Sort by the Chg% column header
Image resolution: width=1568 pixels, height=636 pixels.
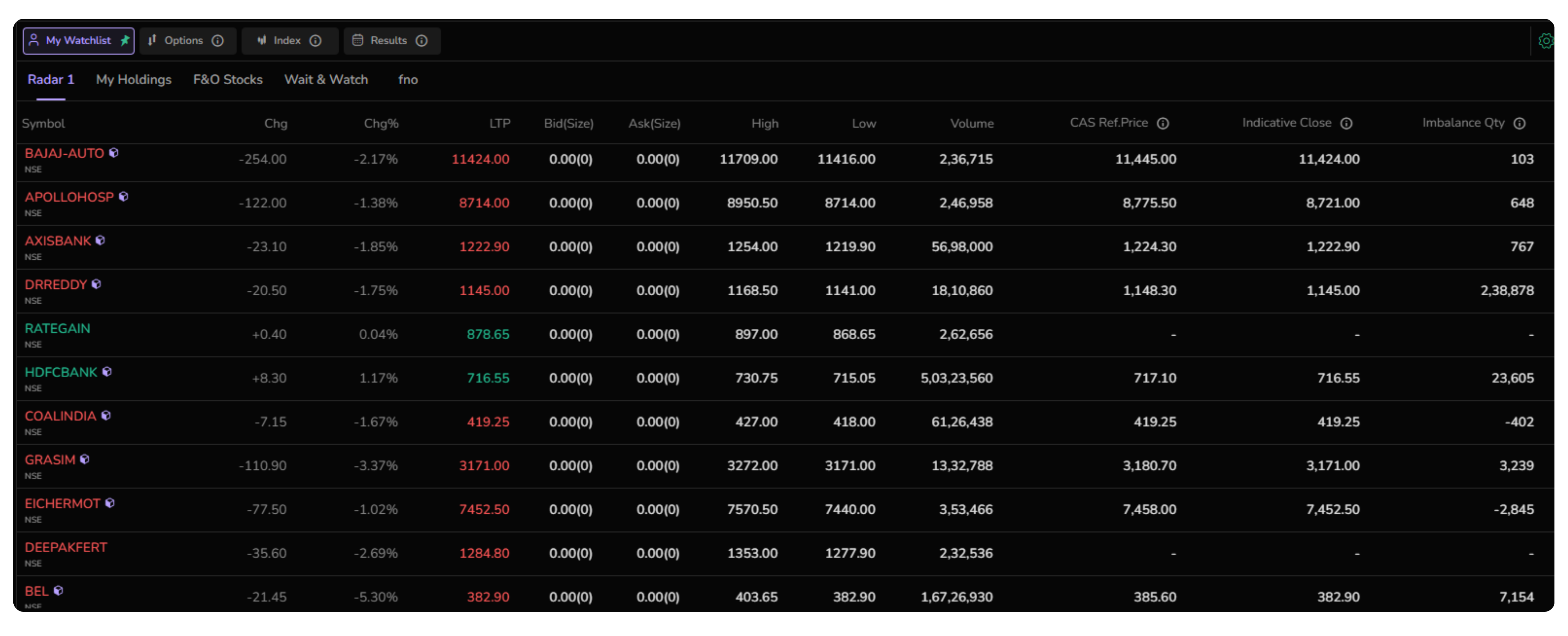click(x=381, y=123)
